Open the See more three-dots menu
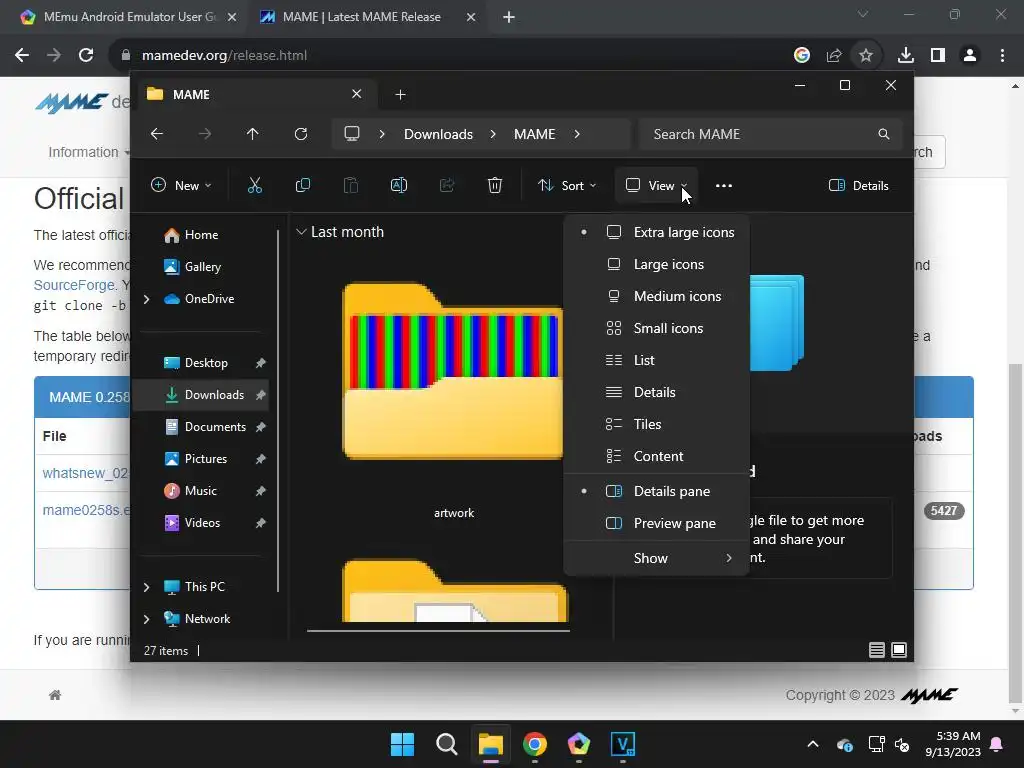This screenshot has height=768, width=1024. pyautogui.click(x=724, y=185)
